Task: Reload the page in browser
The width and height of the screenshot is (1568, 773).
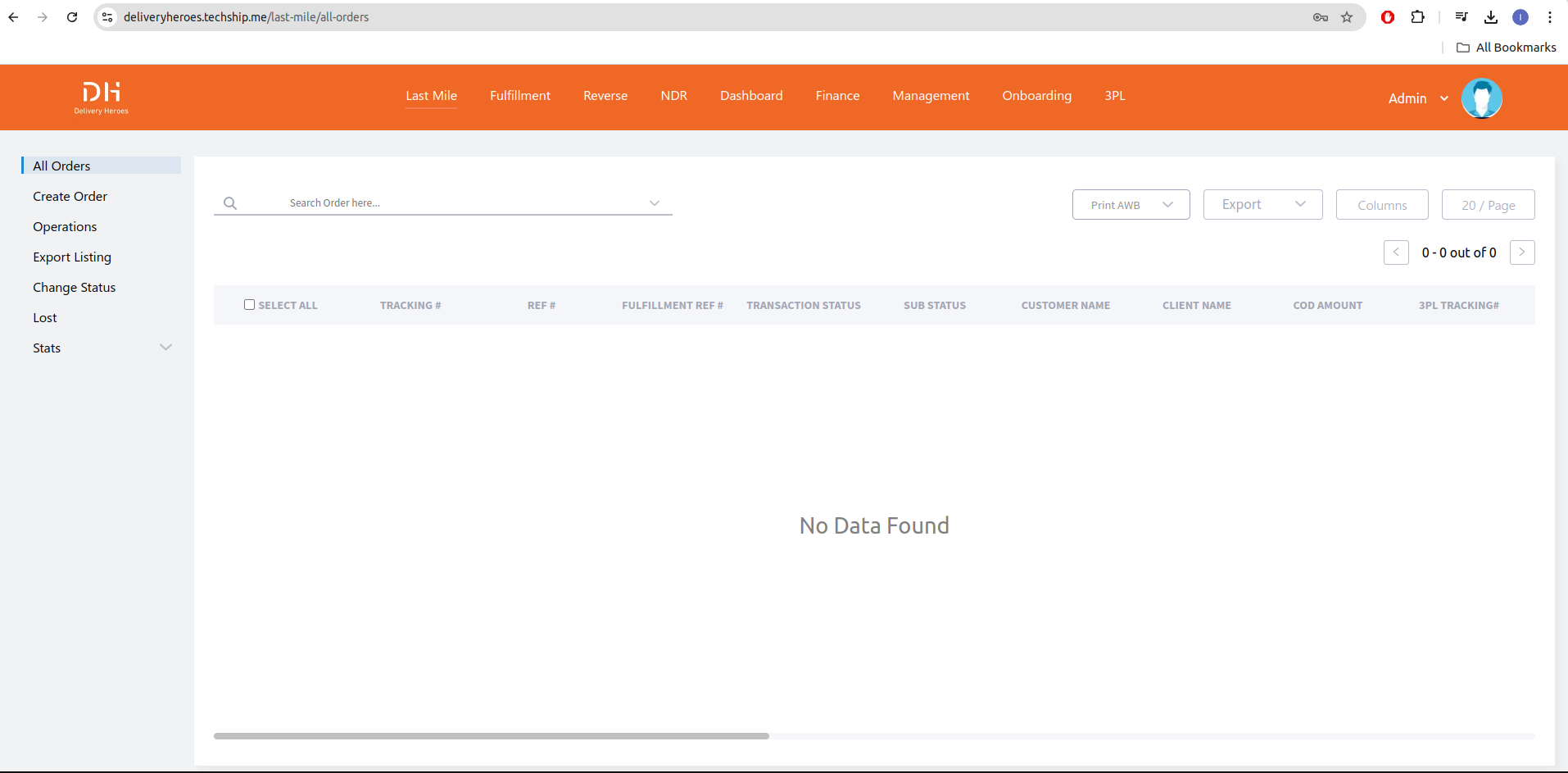Action: click(x=72, y=17)
